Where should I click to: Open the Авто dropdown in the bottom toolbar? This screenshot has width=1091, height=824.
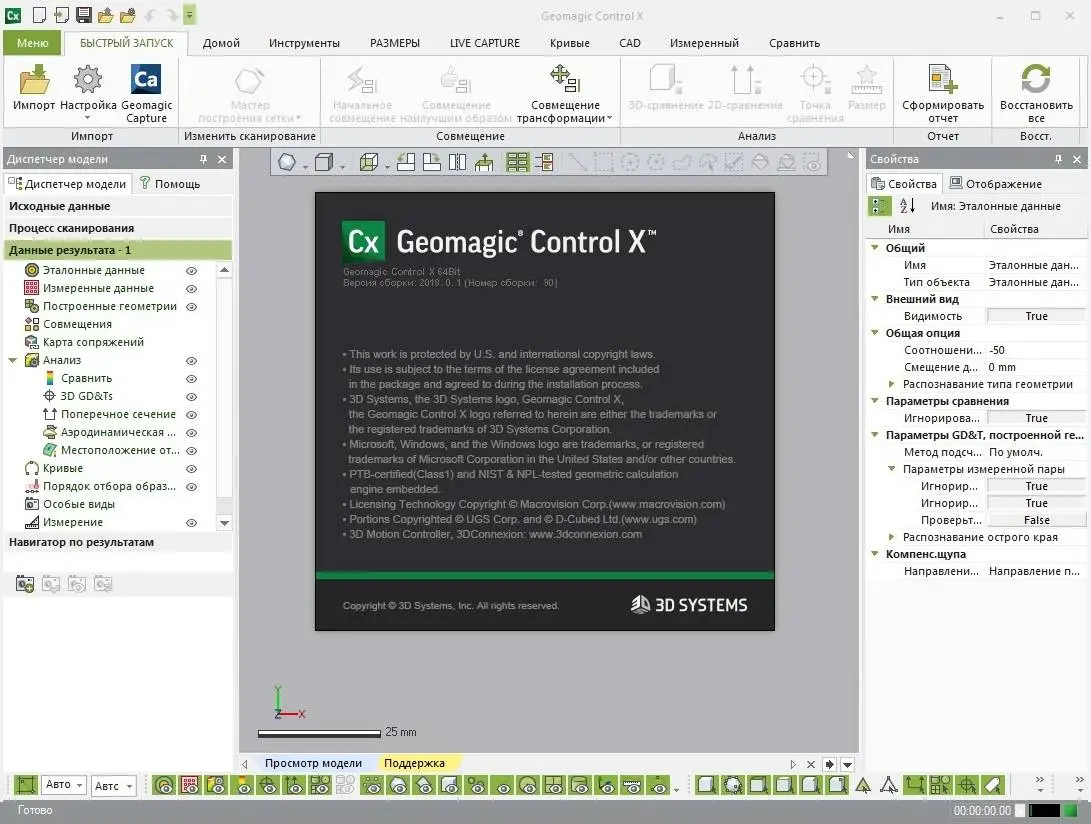click(x=63, y=785)
